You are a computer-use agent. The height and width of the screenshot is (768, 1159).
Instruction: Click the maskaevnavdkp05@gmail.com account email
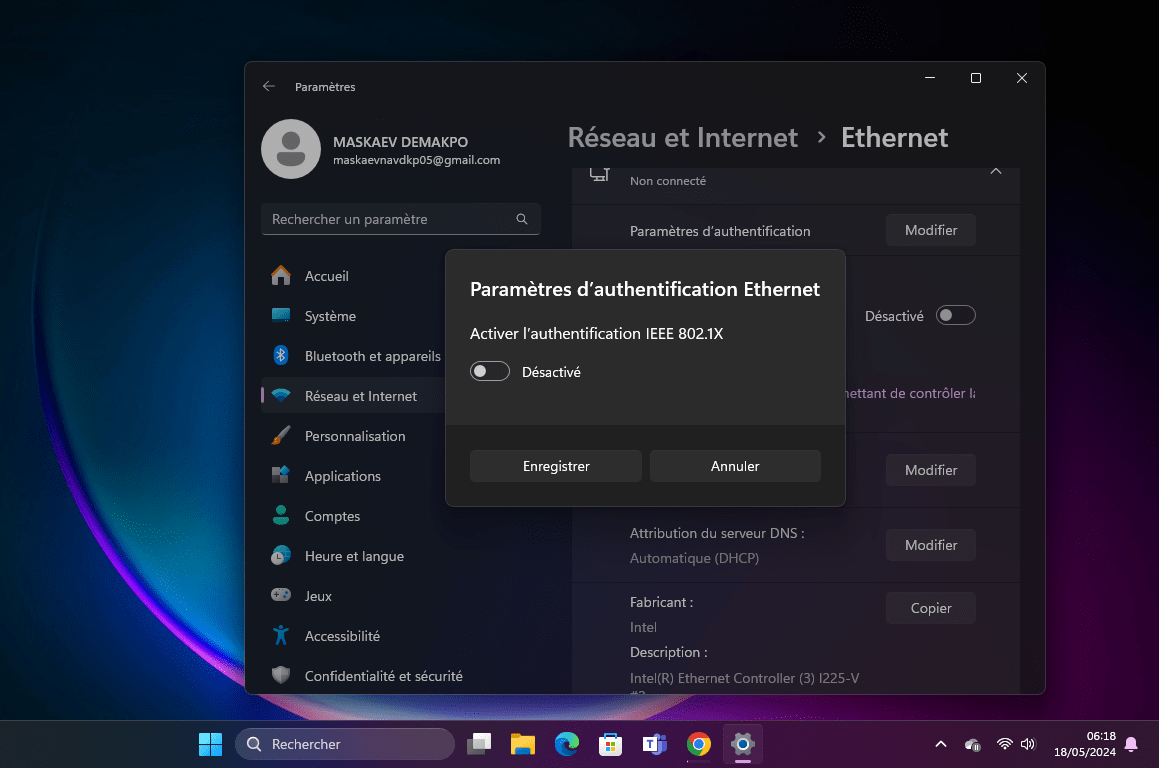(x=416, y=160)
